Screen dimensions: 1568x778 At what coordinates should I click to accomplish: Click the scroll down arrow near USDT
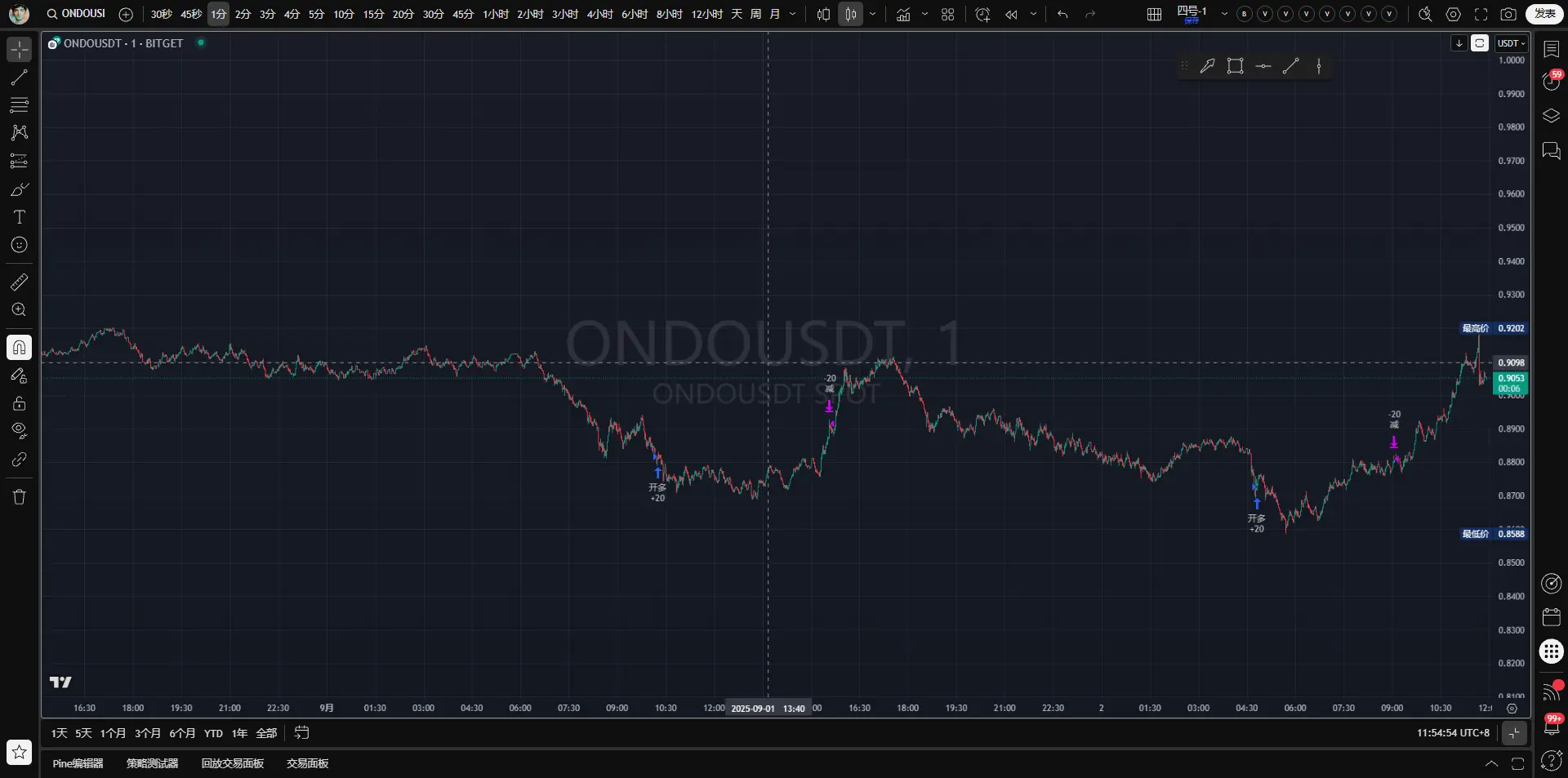point(1459,43)
